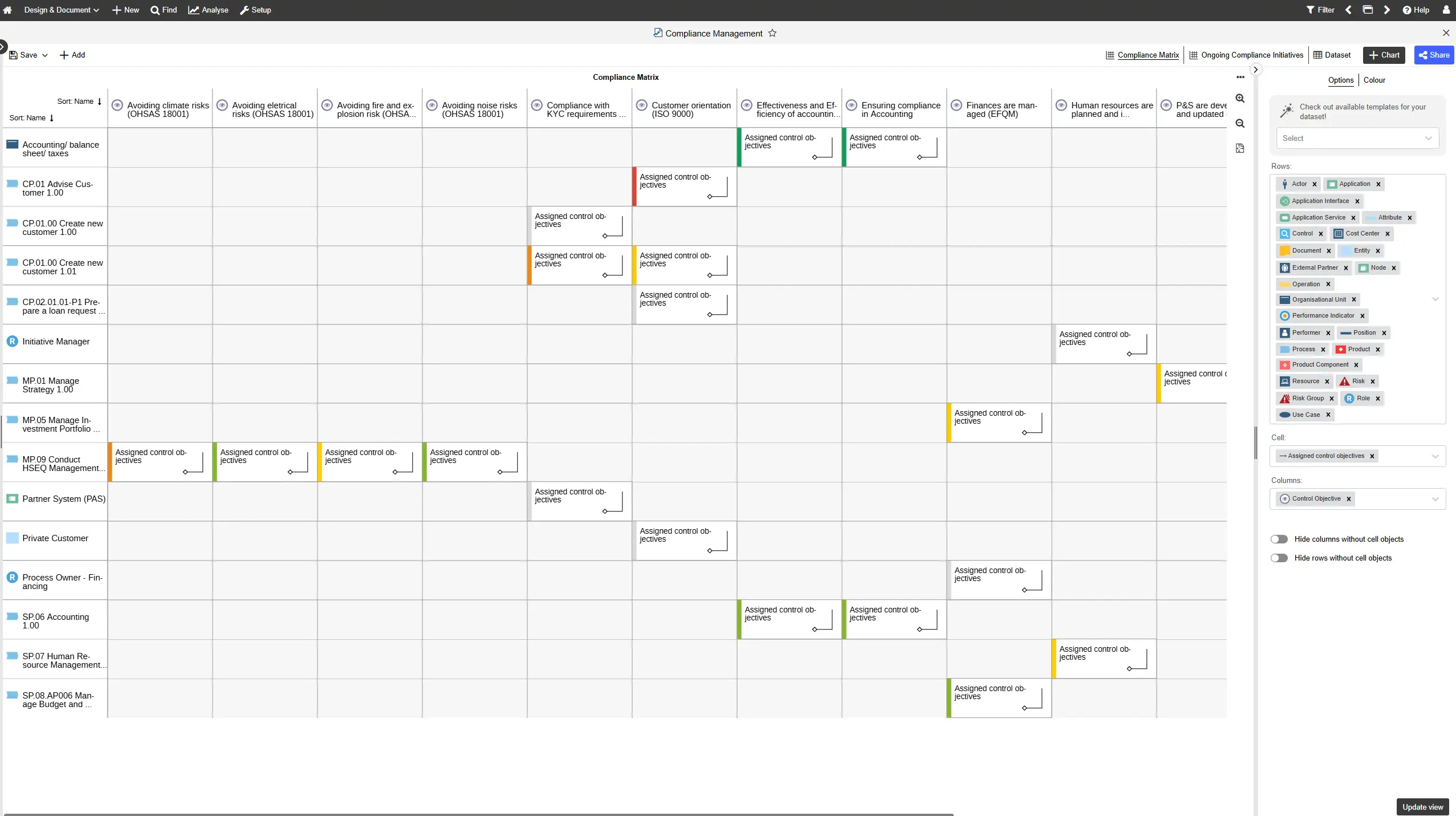Open the Save dropdown arrow
The width and height of the screenshot is (1456, 816).
[x=45, y=55]
